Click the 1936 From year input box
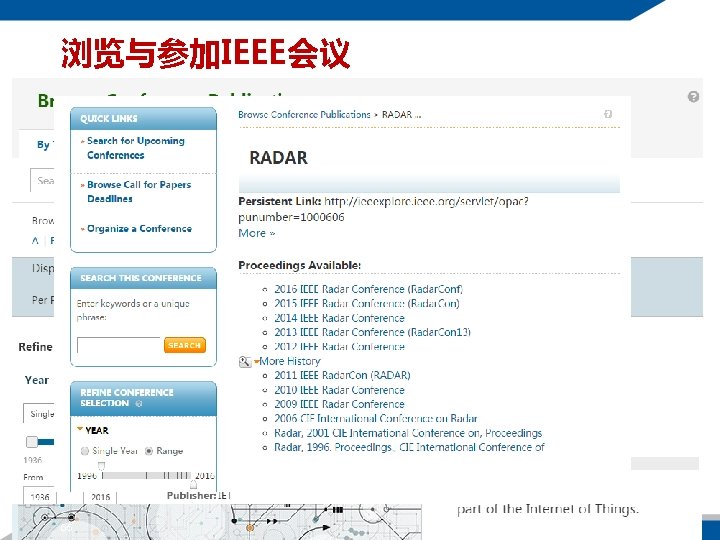720x540 pixels. point(39,496)
